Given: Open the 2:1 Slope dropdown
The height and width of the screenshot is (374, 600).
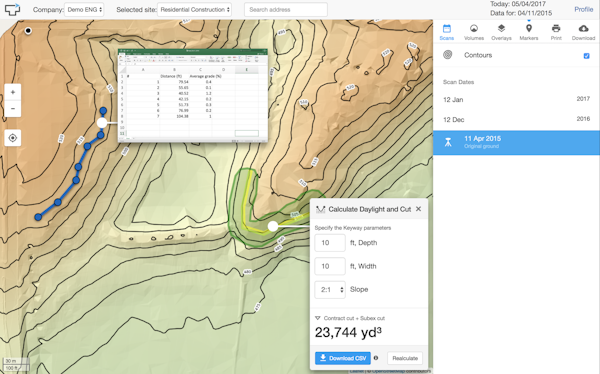Looking at the screenshot, I should coord(330,290).
